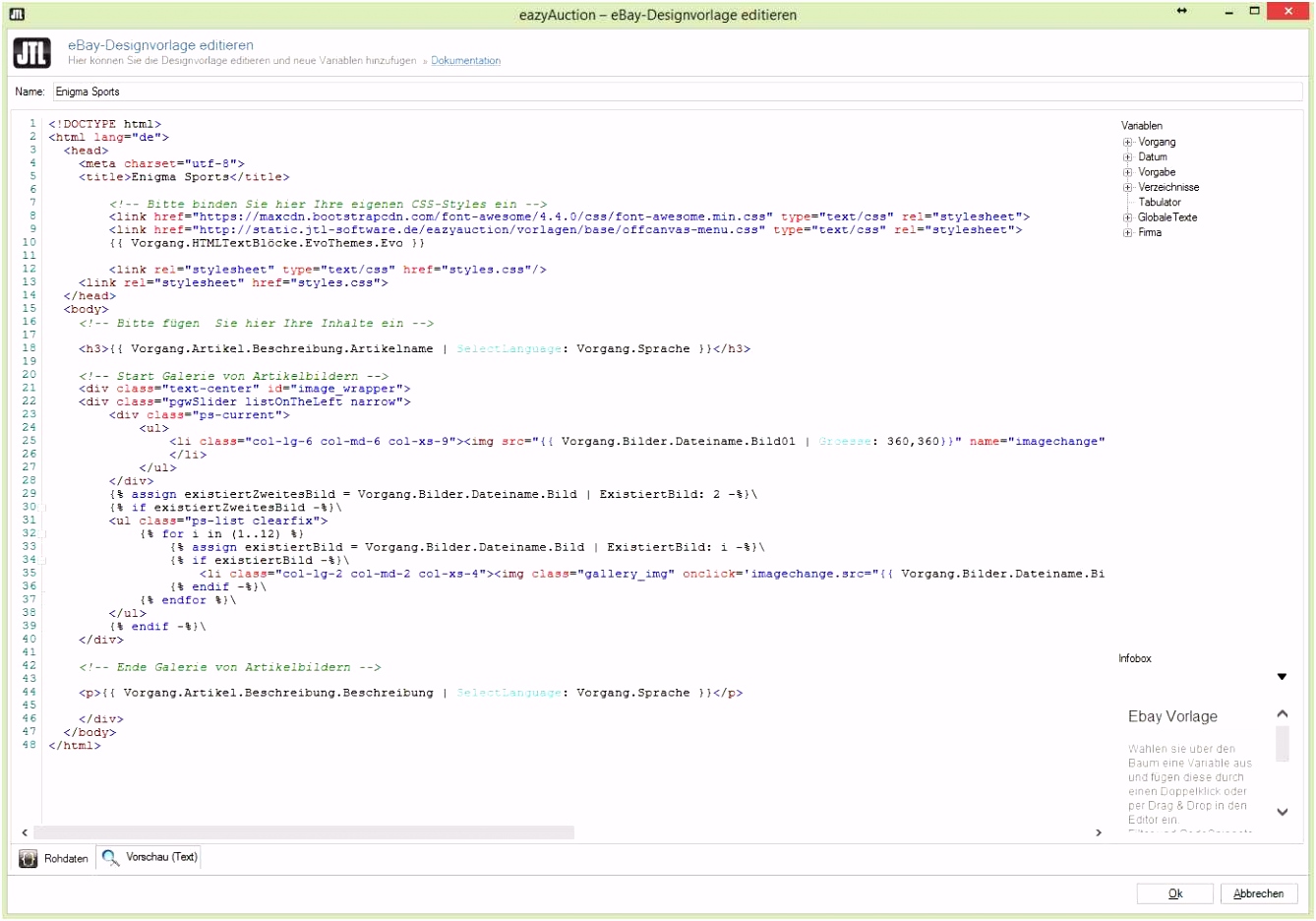
Task: Expand the Vorgabe variable node
Action: coord(1128,172)
